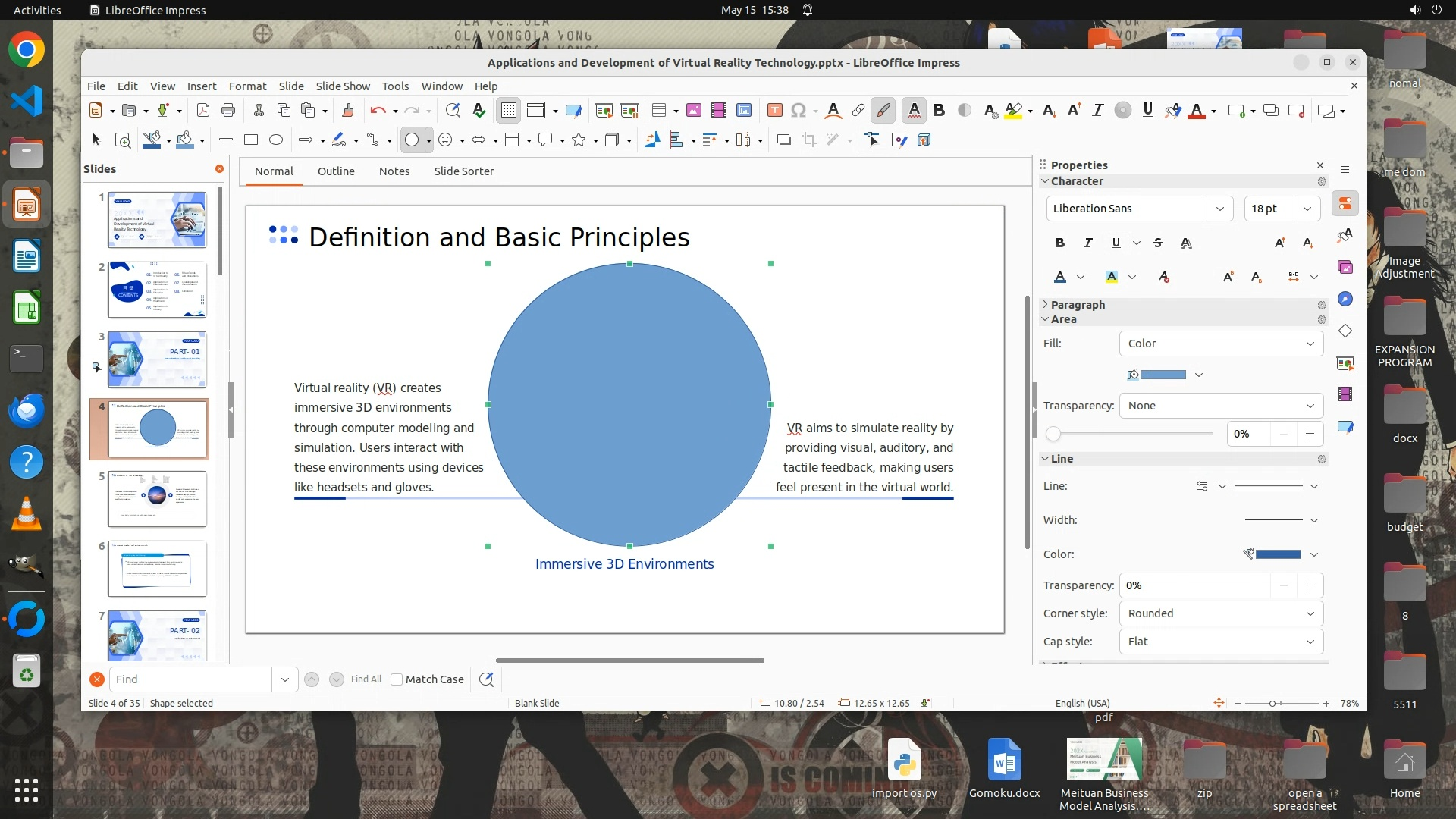The height and width of the screenshot is (819, 1456).
Task: Open the Slide Show menu
Action: 343,86
